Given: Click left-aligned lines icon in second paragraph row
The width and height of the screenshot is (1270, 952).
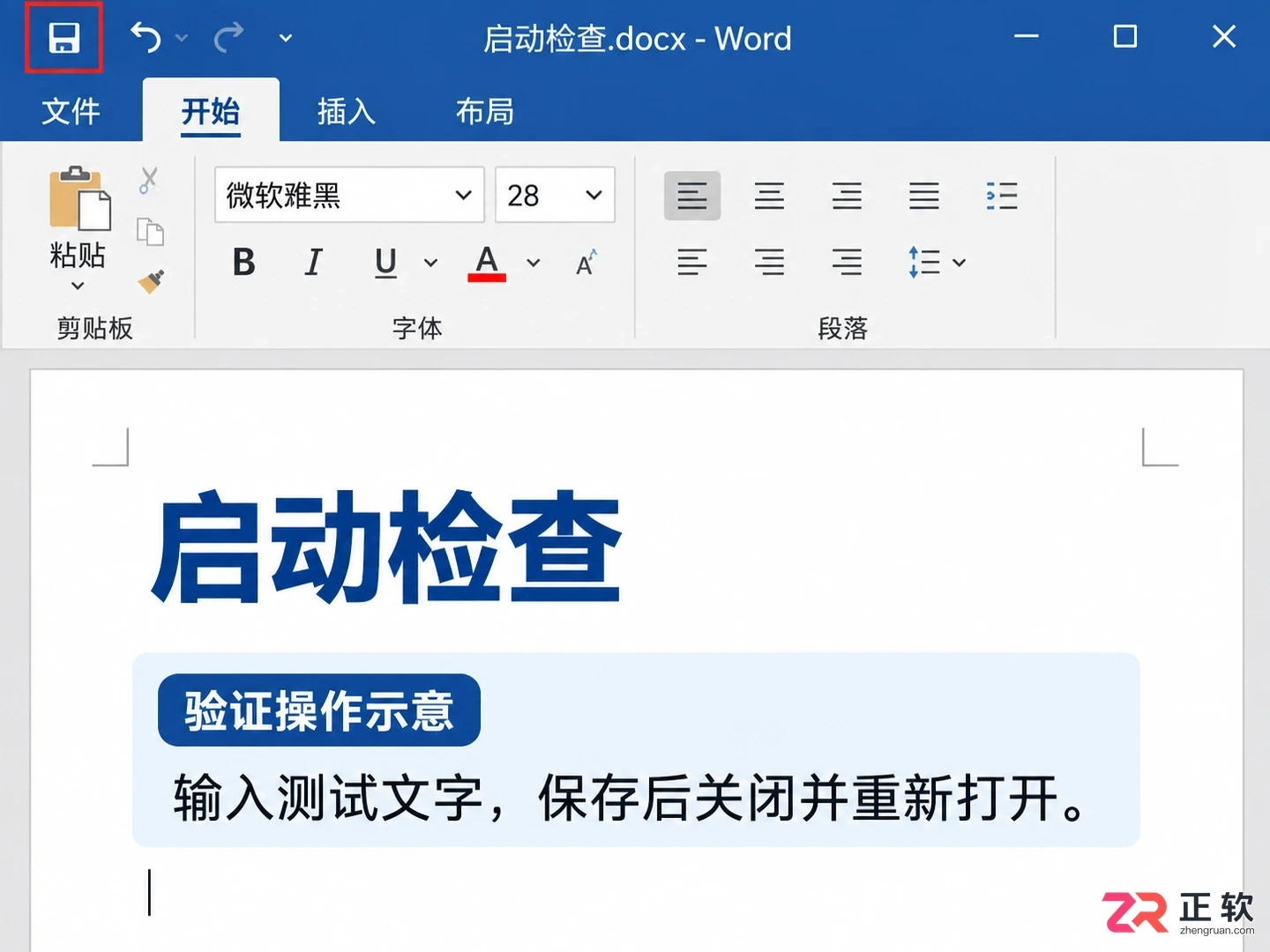Looking at the screenshot, I should click(692, 263).
